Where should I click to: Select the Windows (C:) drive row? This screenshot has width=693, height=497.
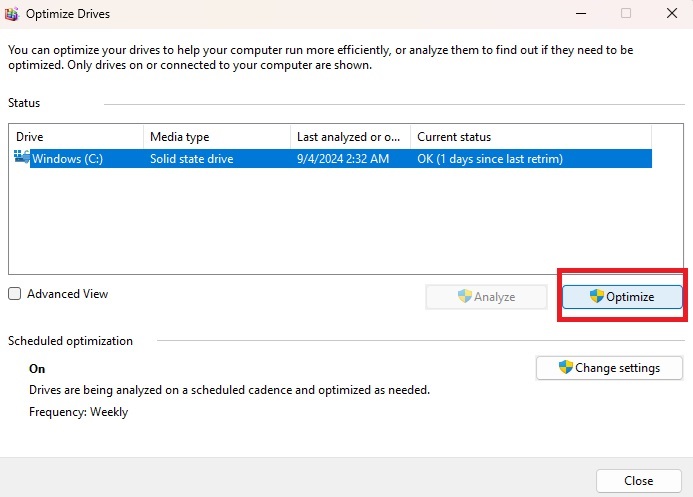(x=332, y=159)
